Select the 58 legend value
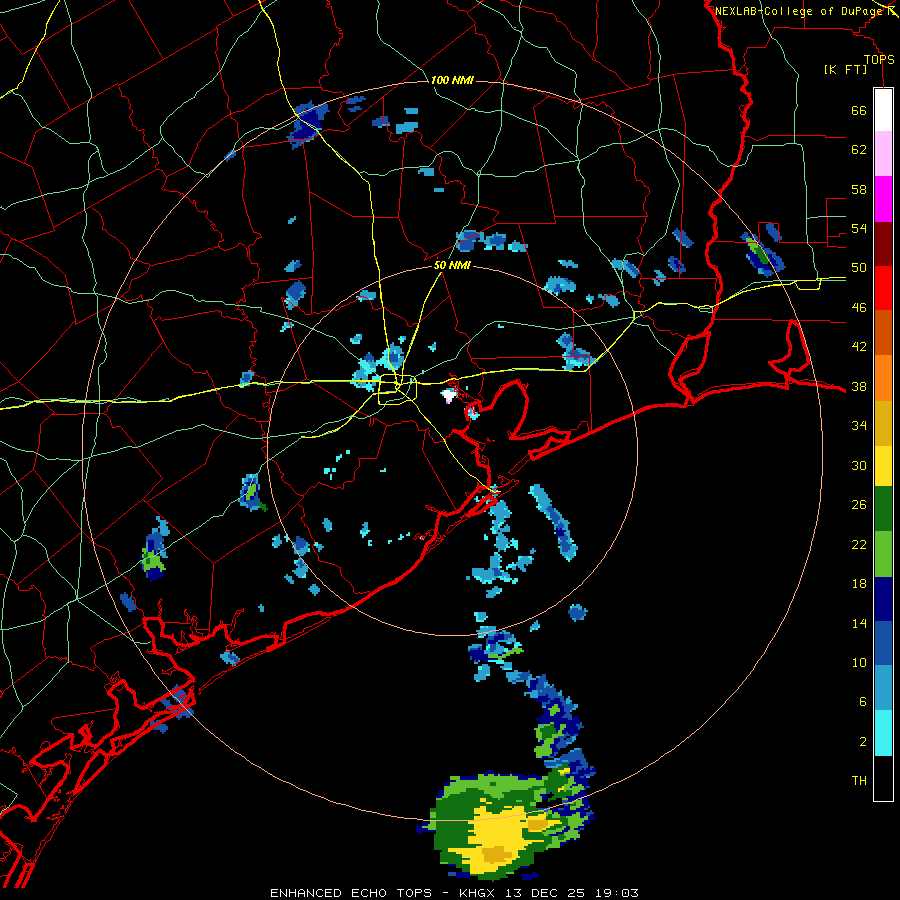Image resolution: width=900 pixels, height=900 pixels. point(859,189)
